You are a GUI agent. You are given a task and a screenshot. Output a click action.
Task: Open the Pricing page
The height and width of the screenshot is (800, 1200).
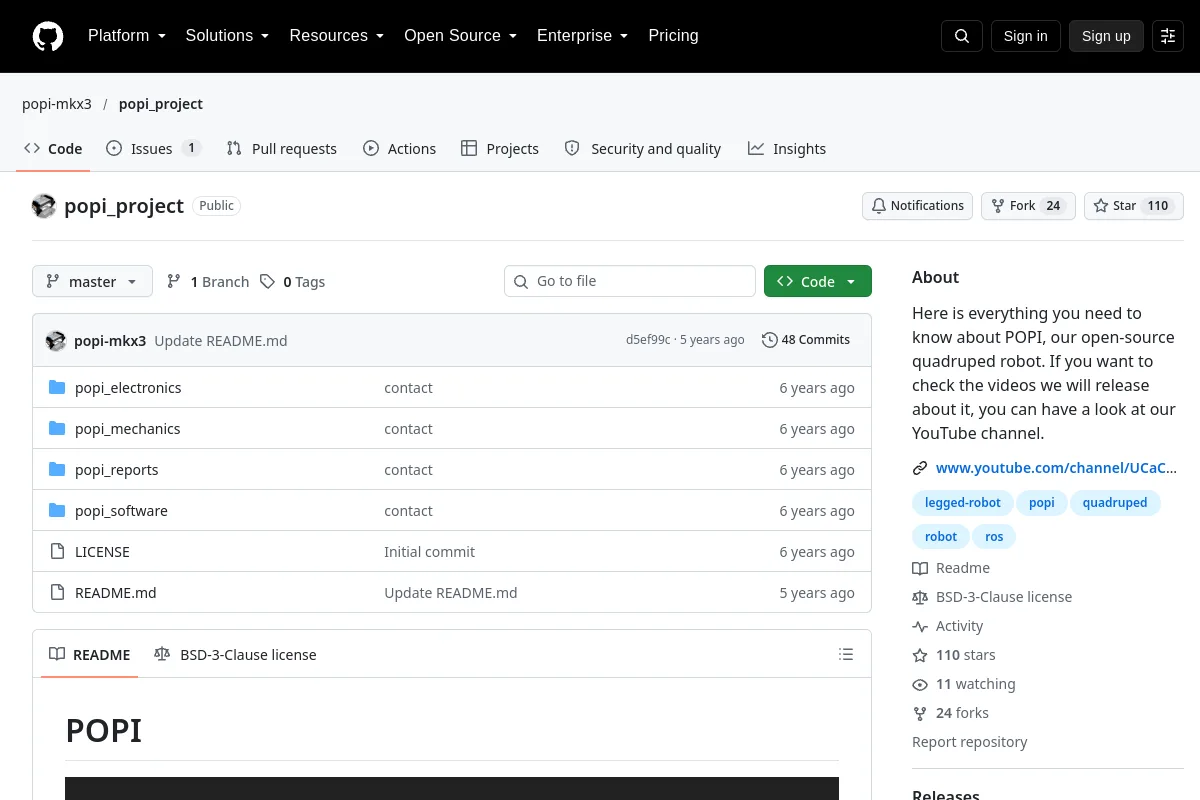[x=673, y=36]
